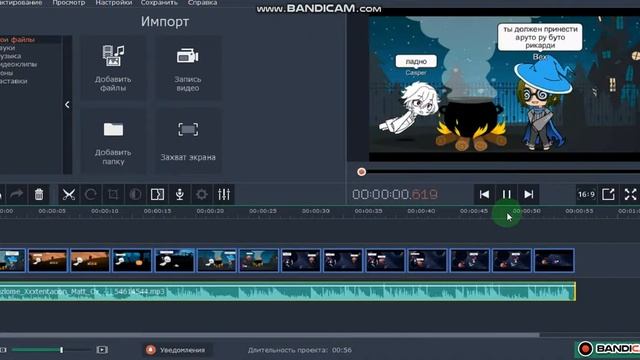This screenshot has height=360, width=640.
Task: Open the Настройки menu
Action: click(113, 3)
